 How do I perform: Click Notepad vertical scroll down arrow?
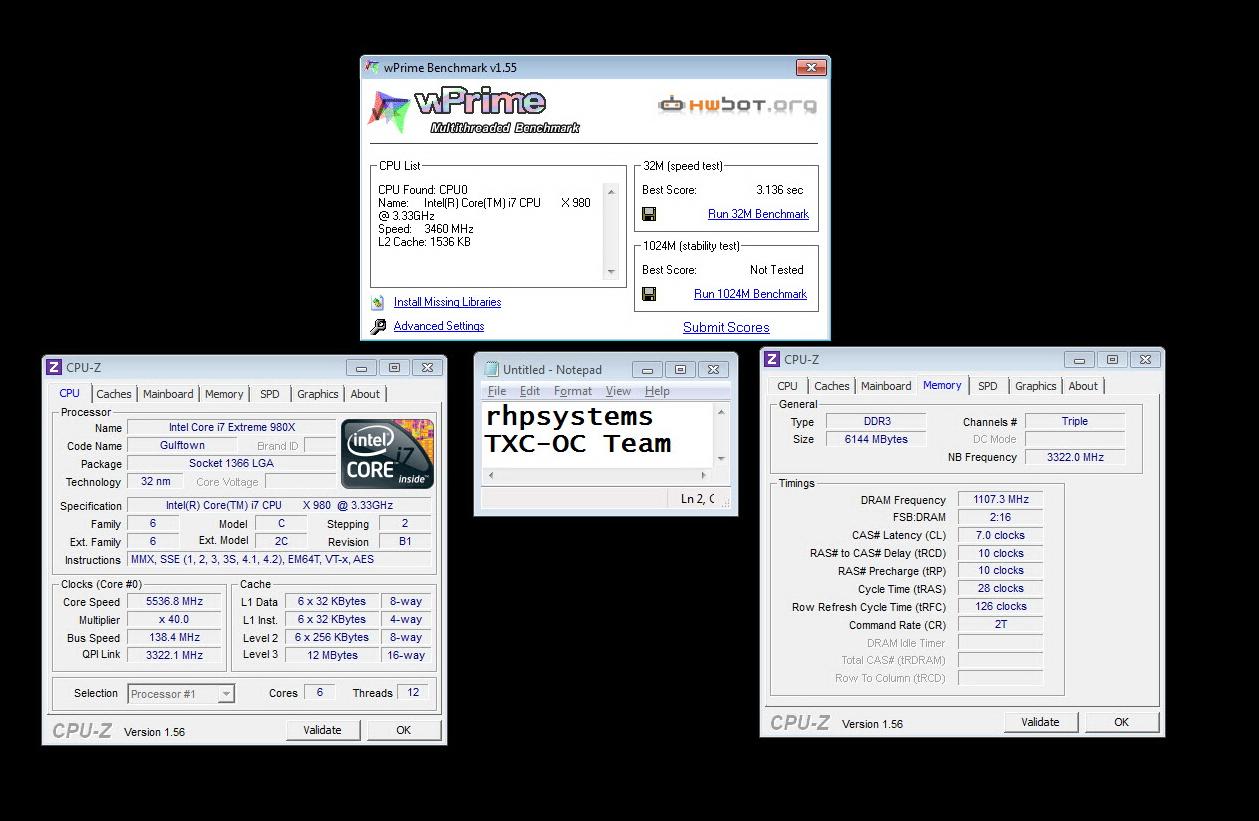coord(723,457)
